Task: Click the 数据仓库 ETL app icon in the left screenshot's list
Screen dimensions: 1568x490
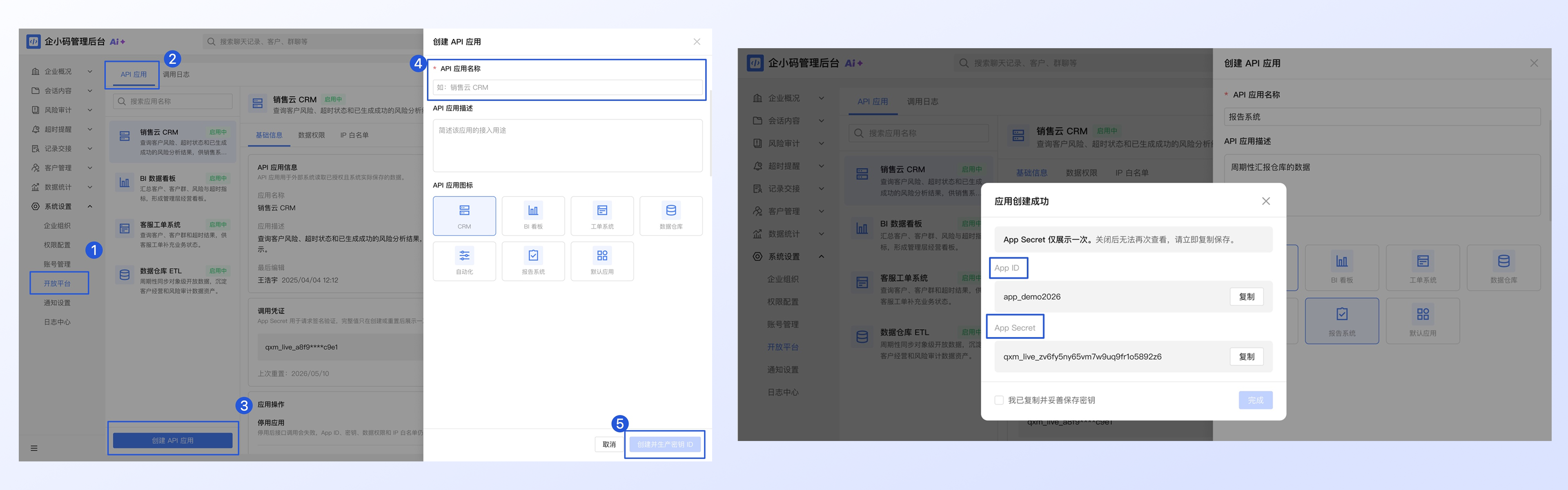Action: 125,275
